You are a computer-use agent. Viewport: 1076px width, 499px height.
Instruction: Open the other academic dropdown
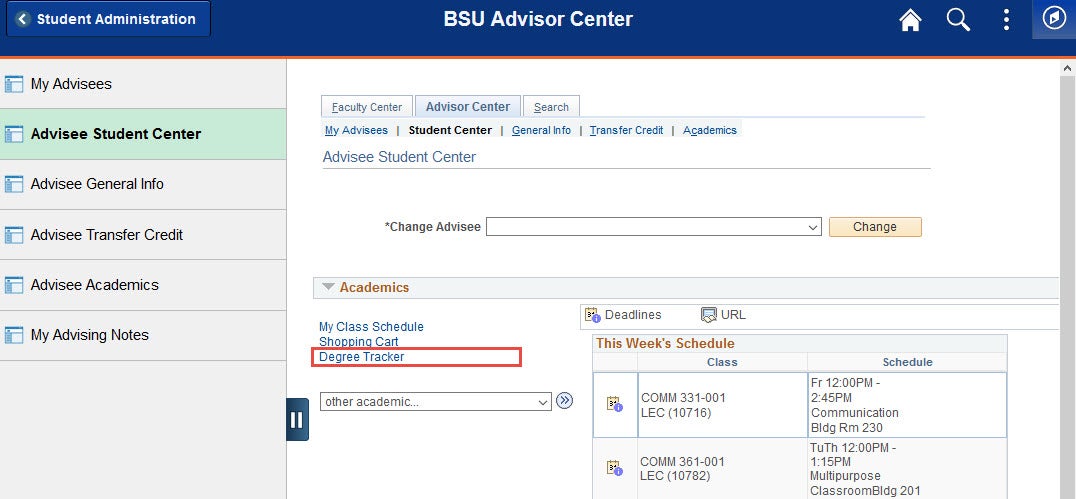436,402
